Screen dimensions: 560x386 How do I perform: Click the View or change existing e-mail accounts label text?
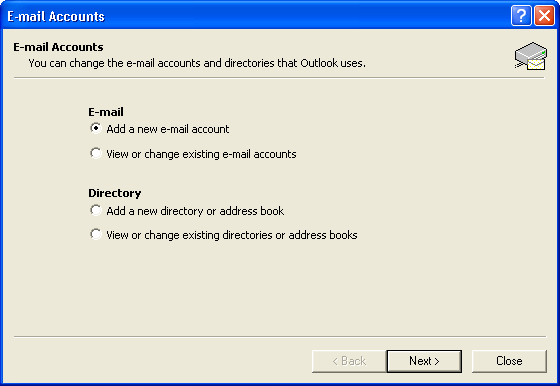[201, 154]
